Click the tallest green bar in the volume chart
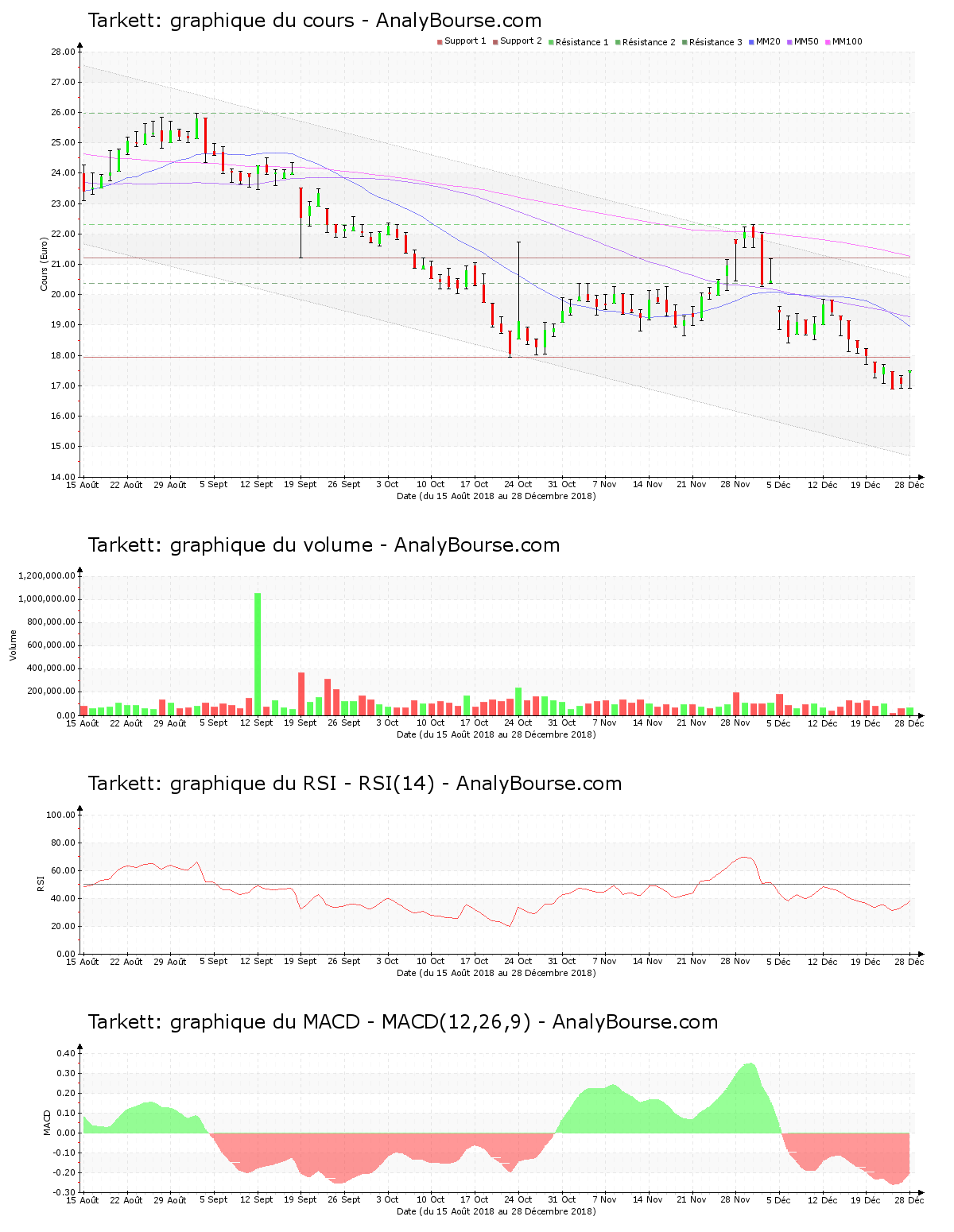 (258, 653)
